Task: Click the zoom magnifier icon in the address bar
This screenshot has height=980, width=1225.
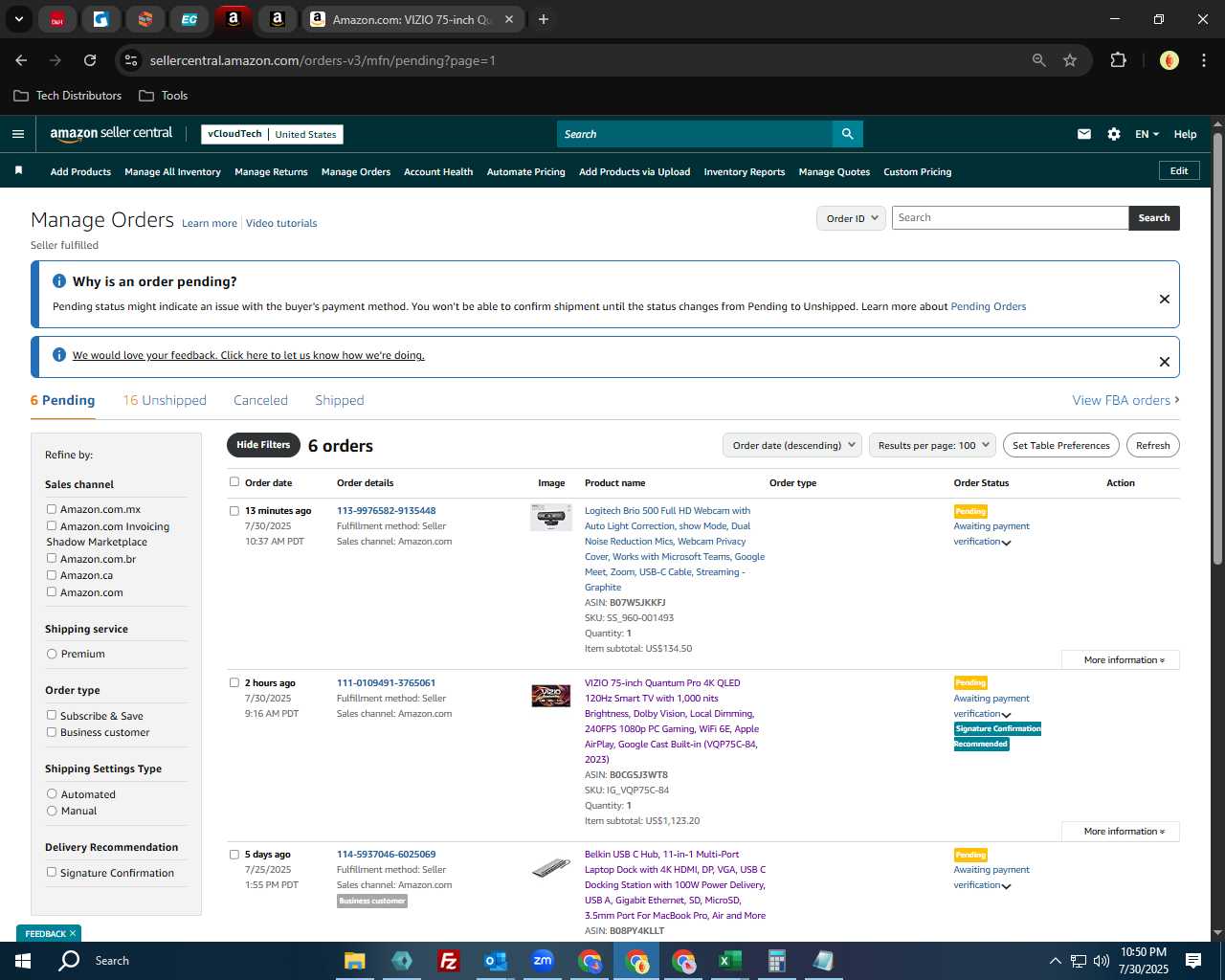Action: pos(1039,60)
